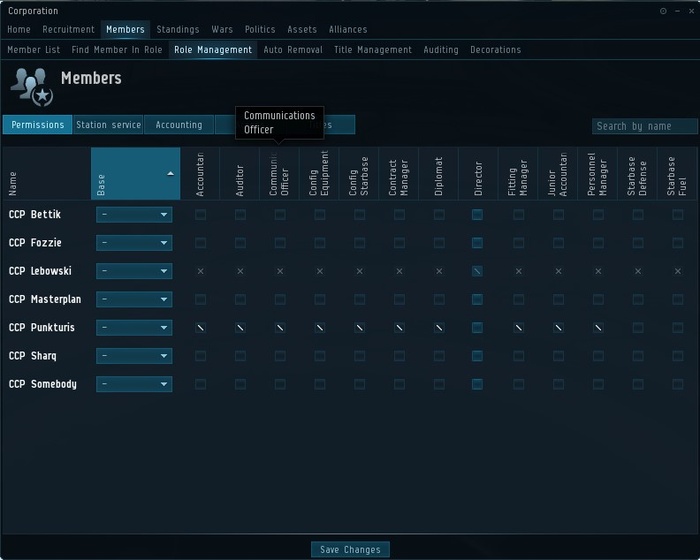Open the window pin options icon
This screenshot has width=700, height=560.
tap(663, 11)
